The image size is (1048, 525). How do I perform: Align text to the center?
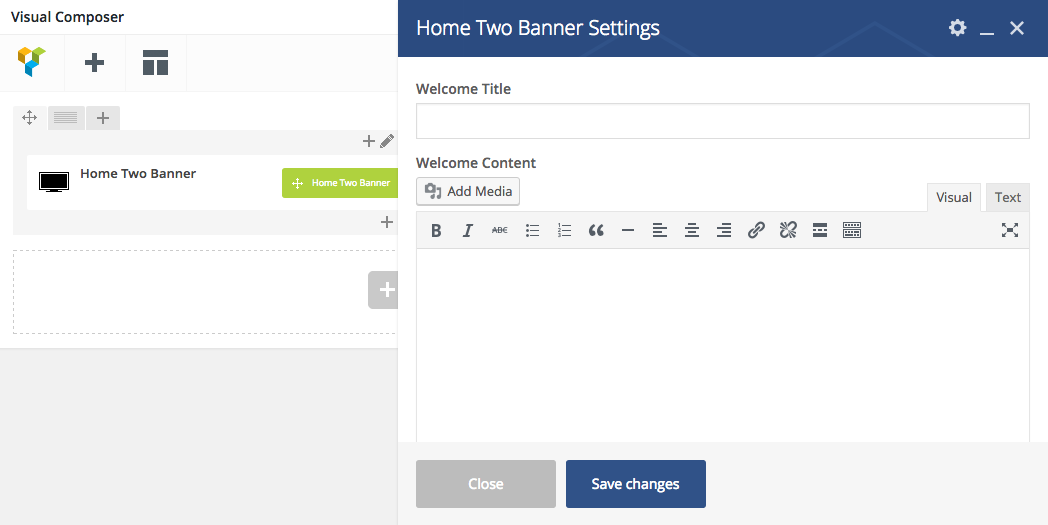pos(691,231)
